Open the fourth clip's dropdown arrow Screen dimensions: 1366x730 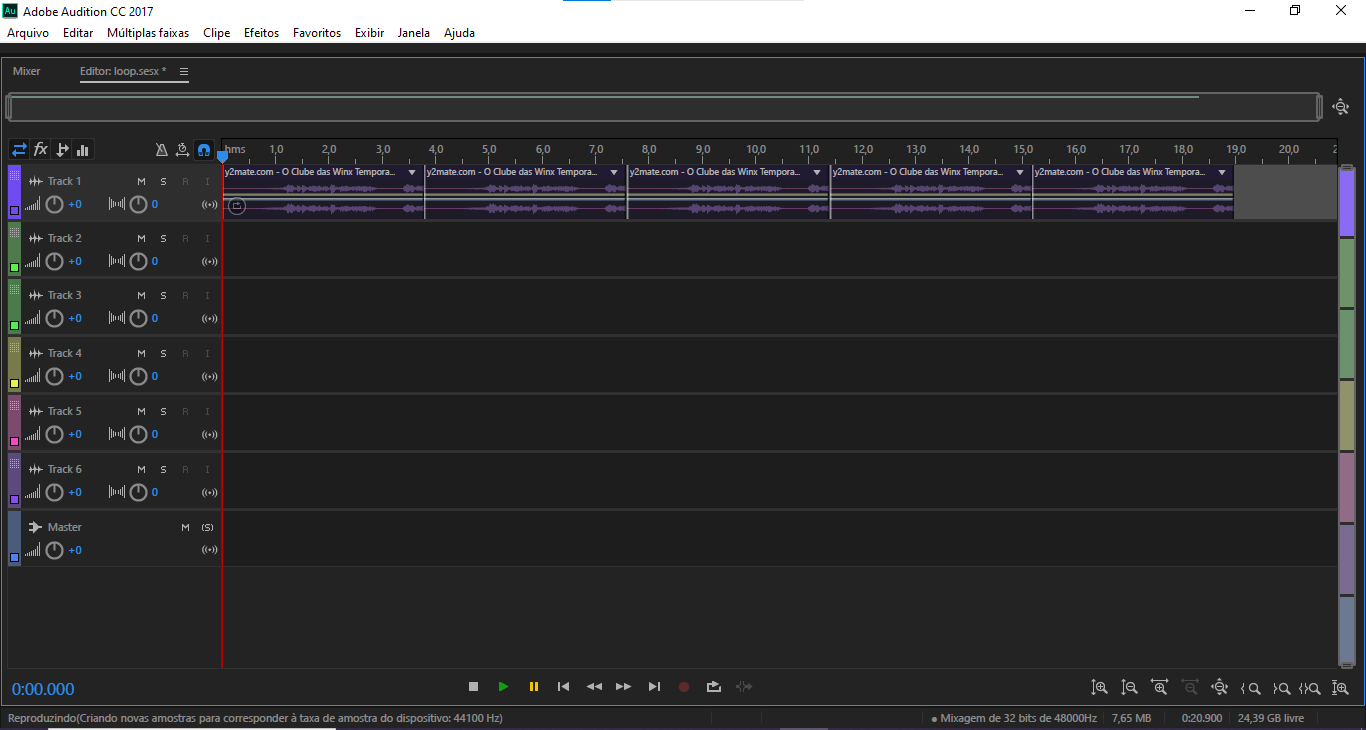pos(1020,172)
